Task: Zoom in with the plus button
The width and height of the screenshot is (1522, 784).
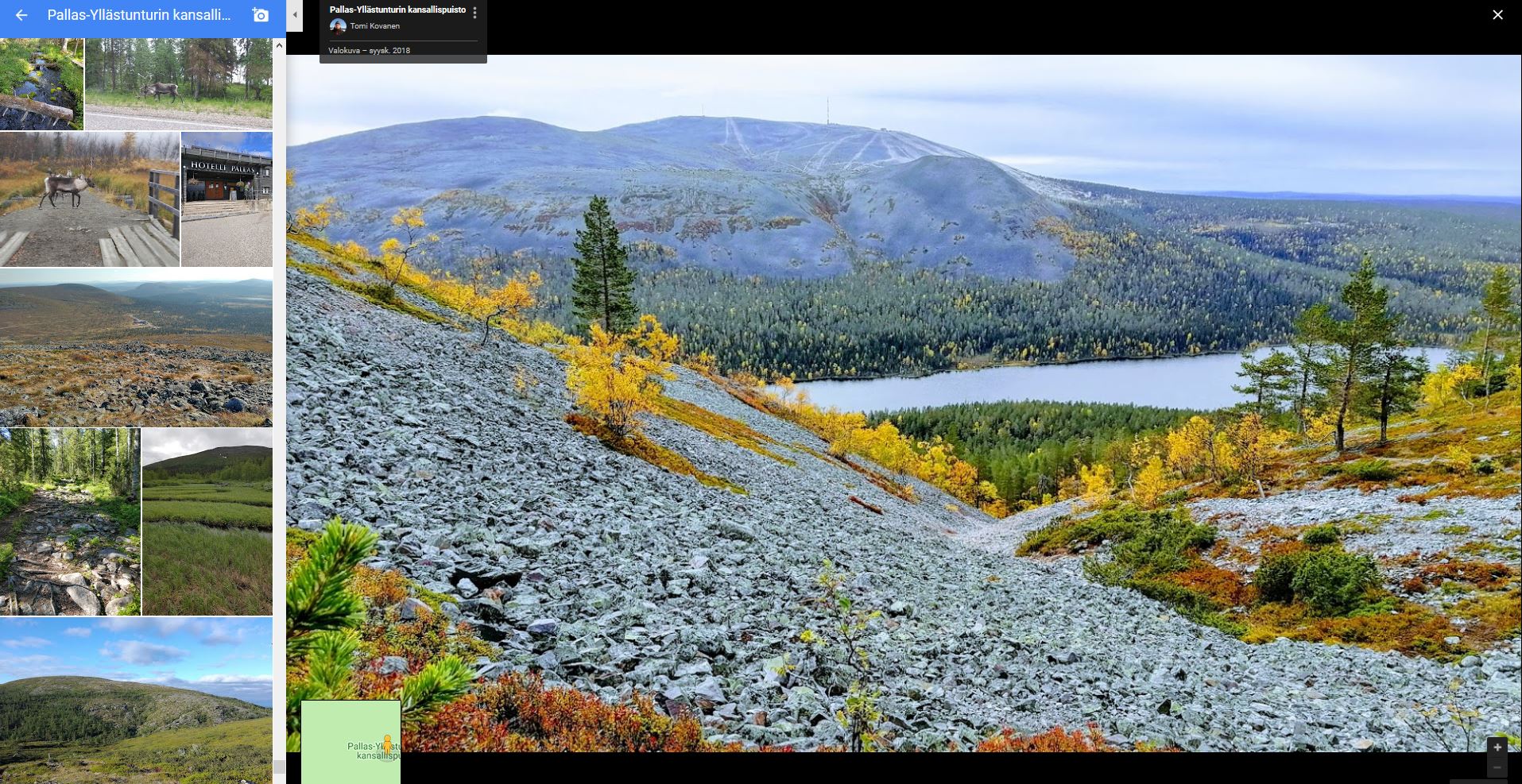Action: point(1497,747)
